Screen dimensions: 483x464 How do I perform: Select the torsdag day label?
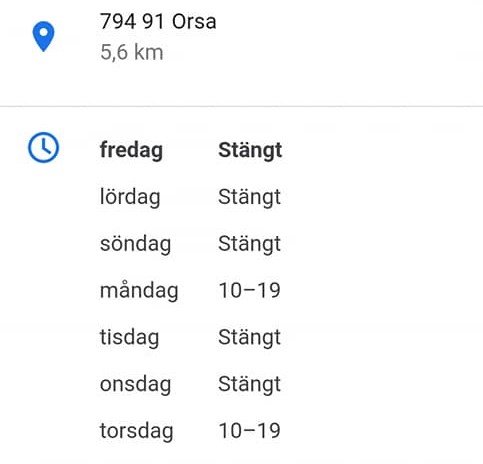click(137, 431)
